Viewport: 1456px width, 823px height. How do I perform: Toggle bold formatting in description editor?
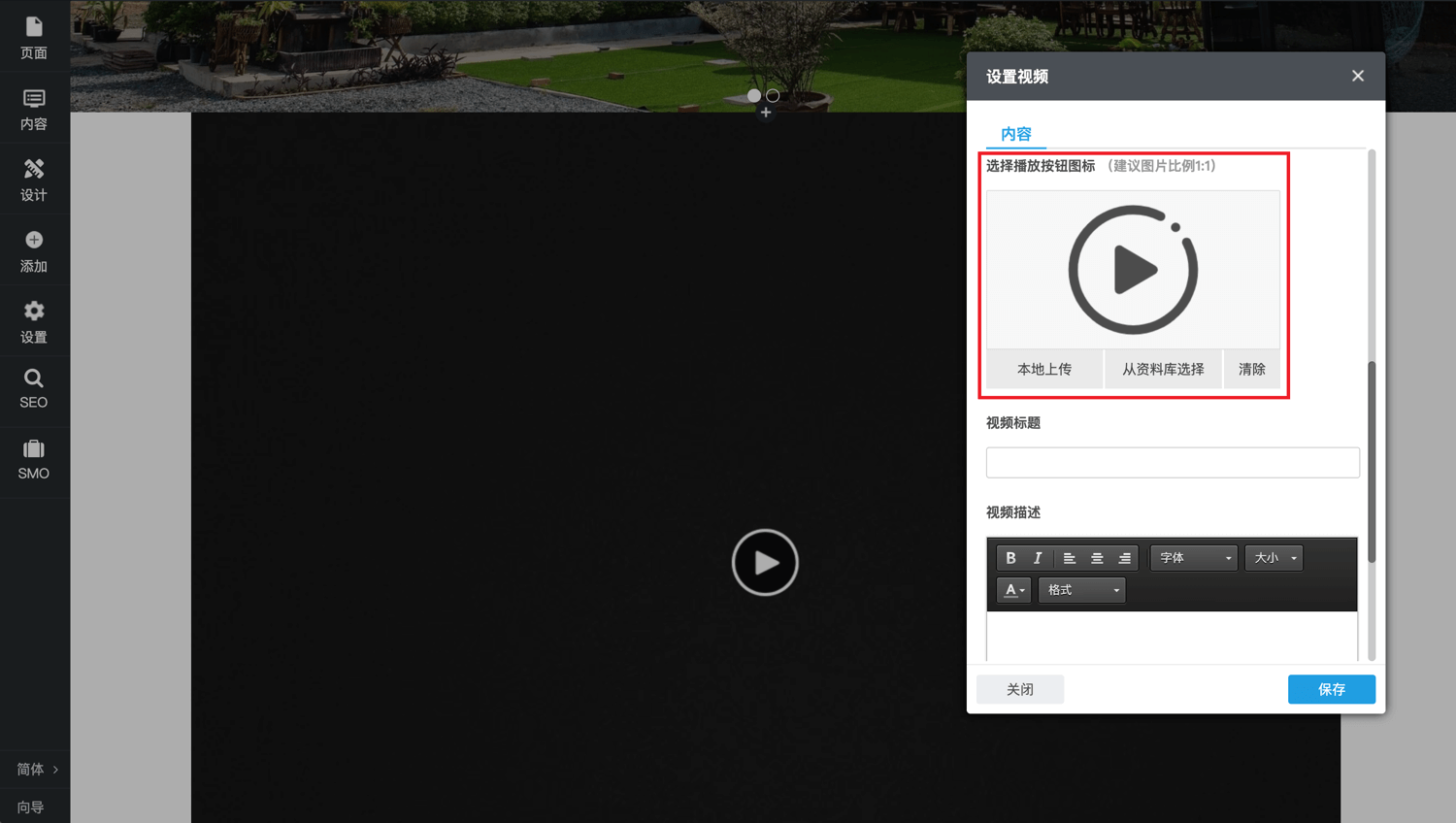point(1010,558)
